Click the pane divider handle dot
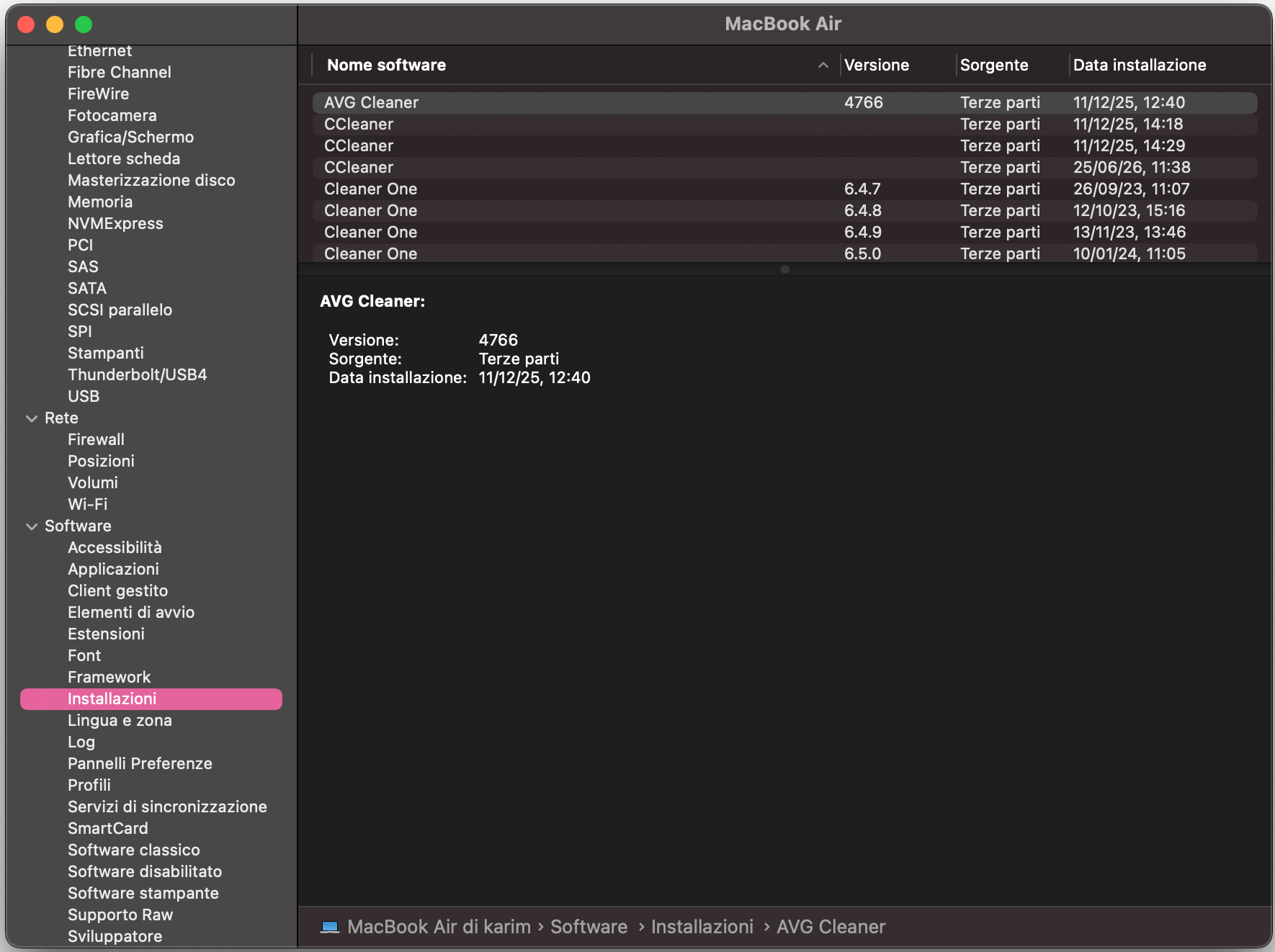1275x952 pixels. pos(785,269)
